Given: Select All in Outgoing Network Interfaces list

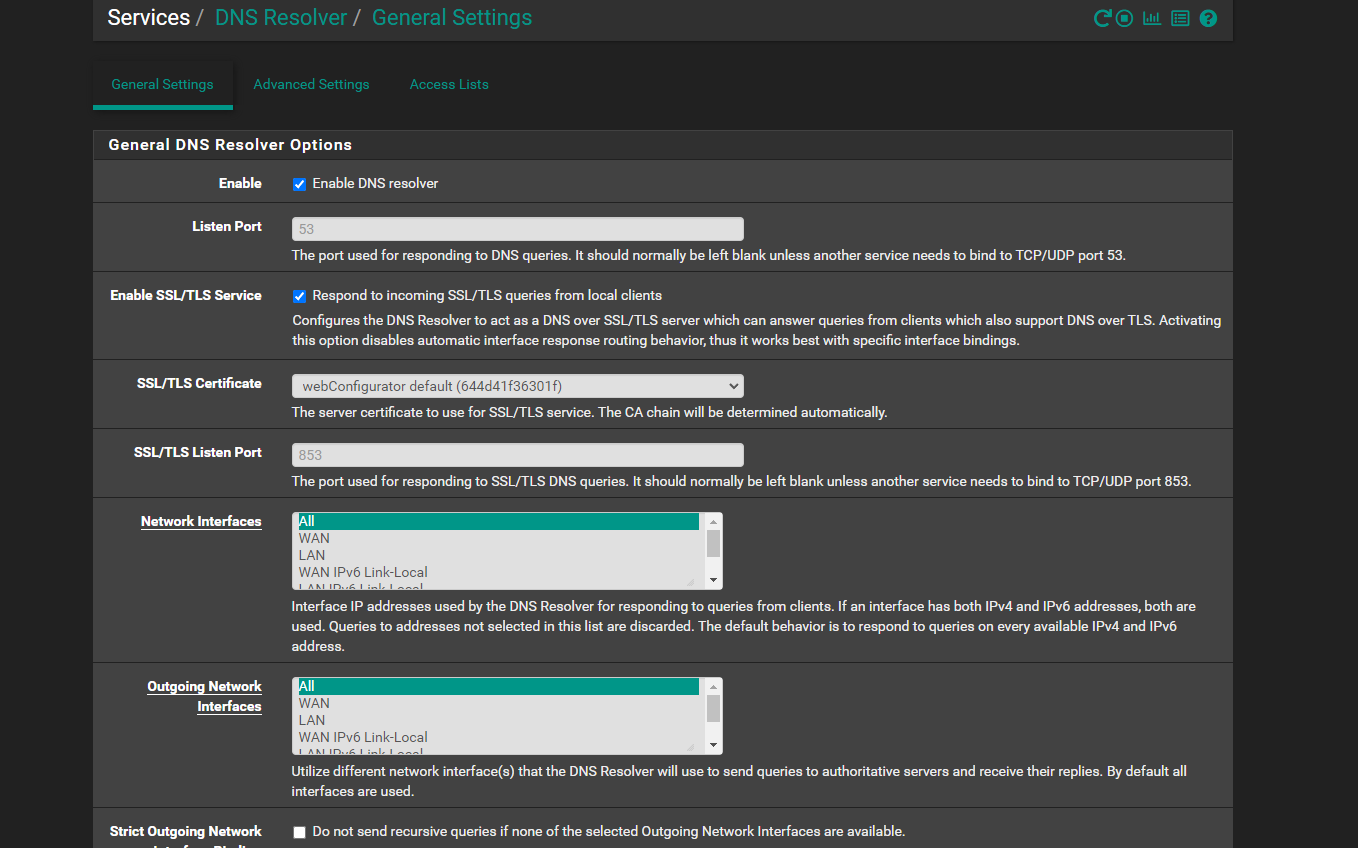Looking at the screenshot, I should [x=498, y=687].
